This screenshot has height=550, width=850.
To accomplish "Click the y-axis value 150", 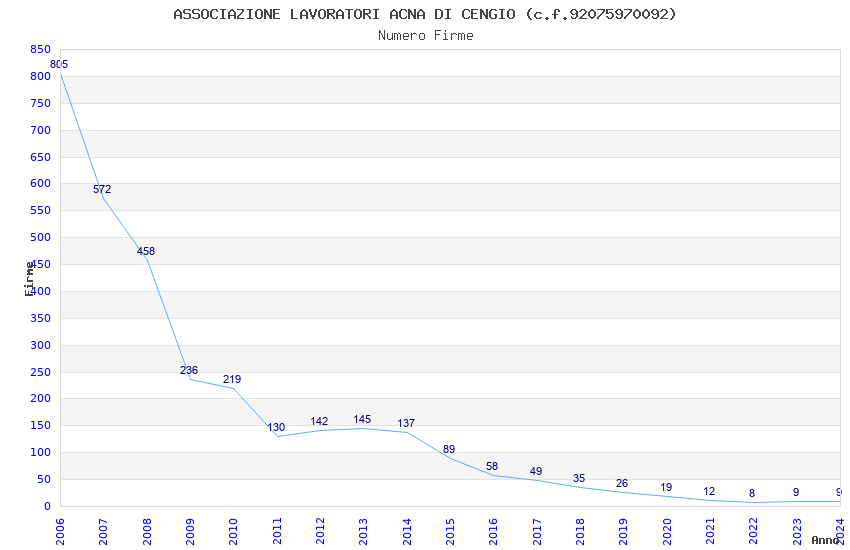I will point(41,426).
